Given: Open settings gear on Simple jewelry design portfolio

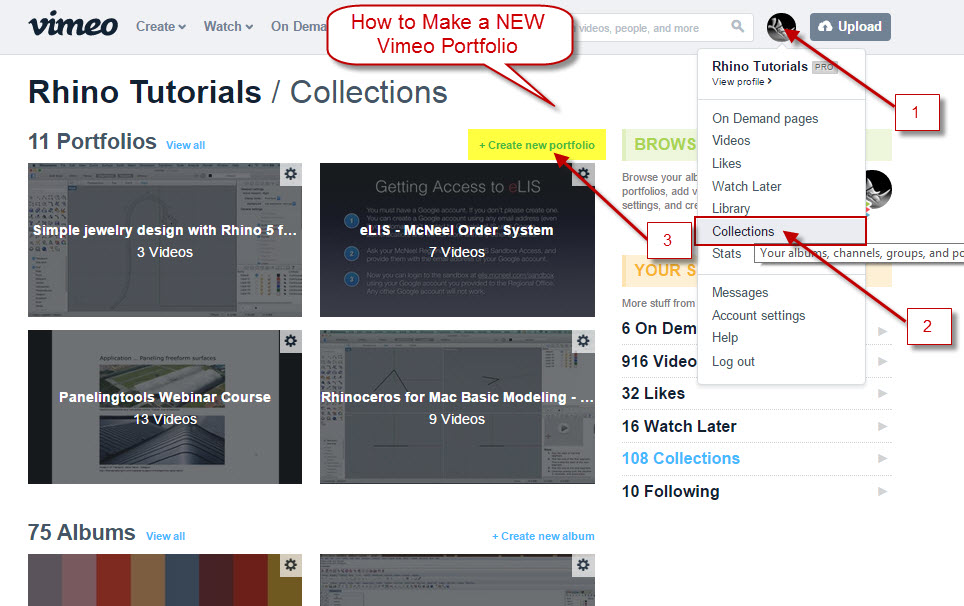Looking at the screenshot, I should coord(291,174).
